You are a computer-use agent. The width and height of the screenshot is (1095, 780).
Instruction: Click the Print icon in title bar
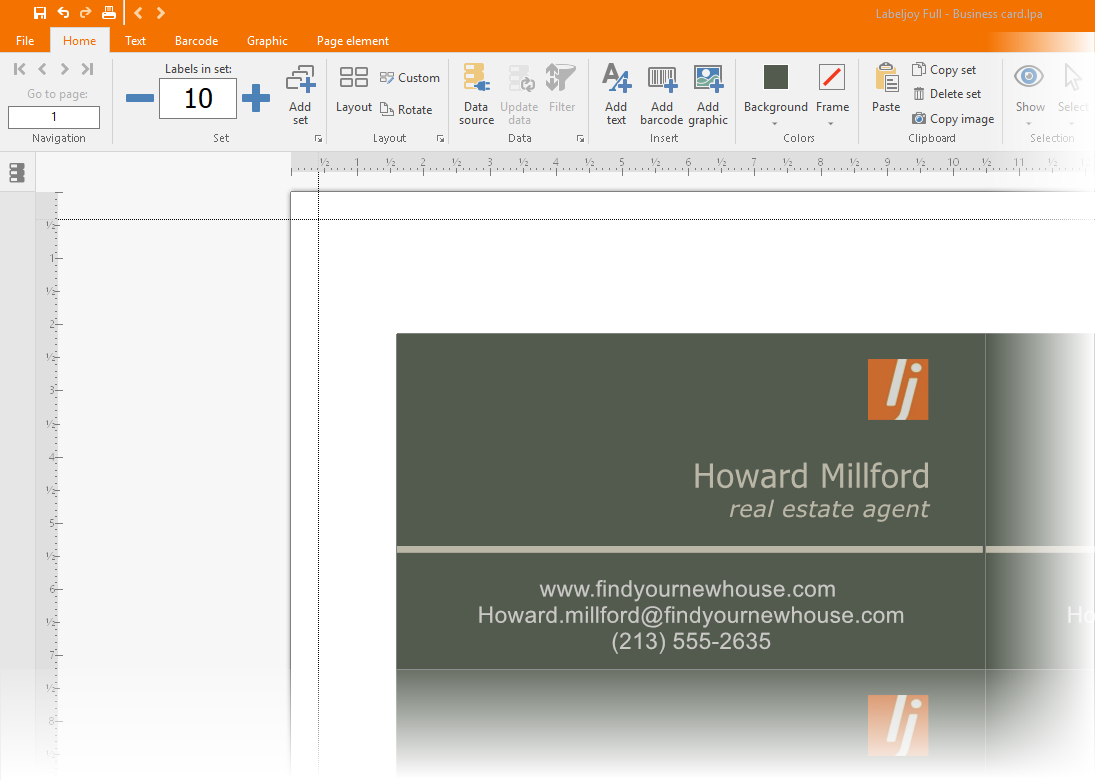point(108,13)
